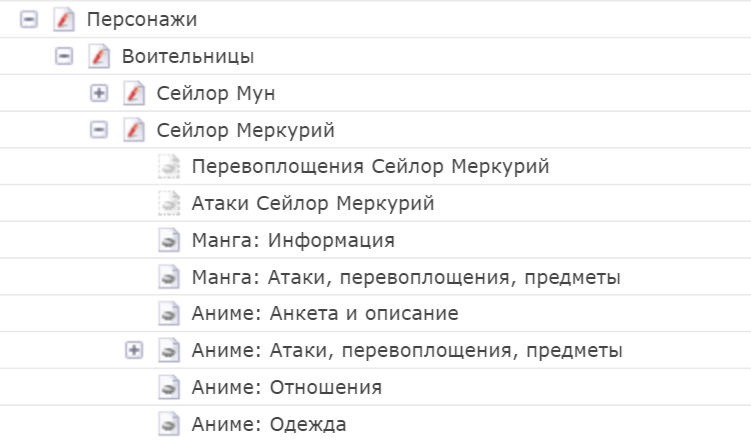Click the Манга: Информация document icon
Image resolution: width=751 pixels, height=441 pixels.
[x=169, y=241]
